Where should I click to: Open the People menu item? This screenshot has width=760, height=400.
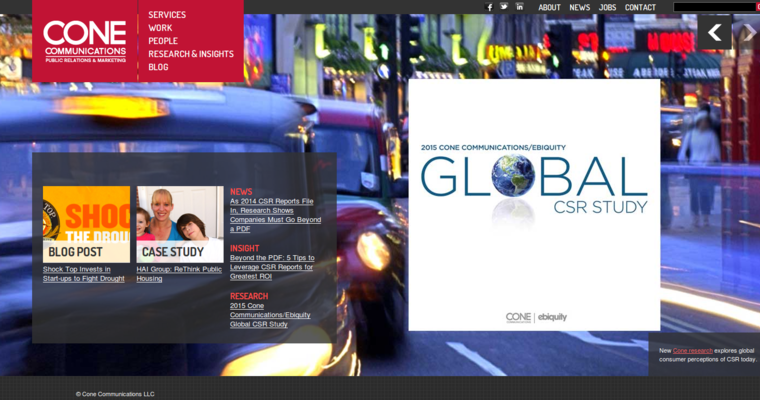pos(163,41)
